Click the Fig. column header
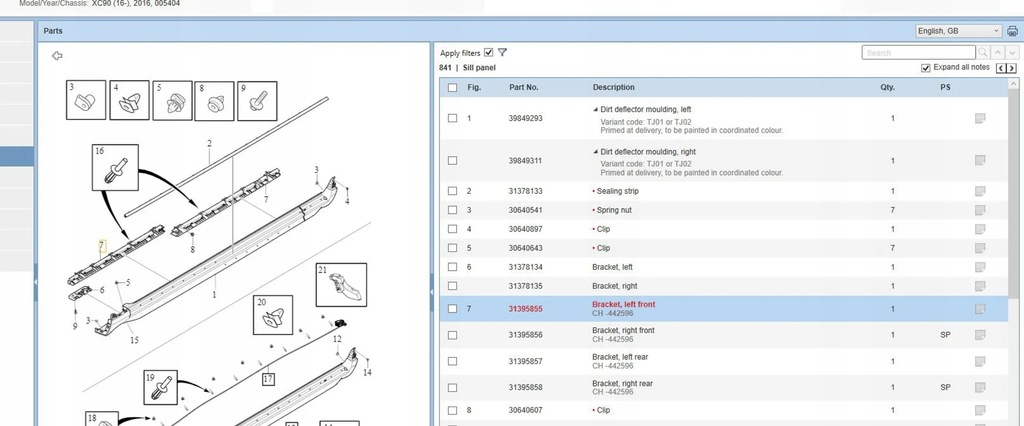Screen dimensions: 1024x426 click(x=474, y=88)
